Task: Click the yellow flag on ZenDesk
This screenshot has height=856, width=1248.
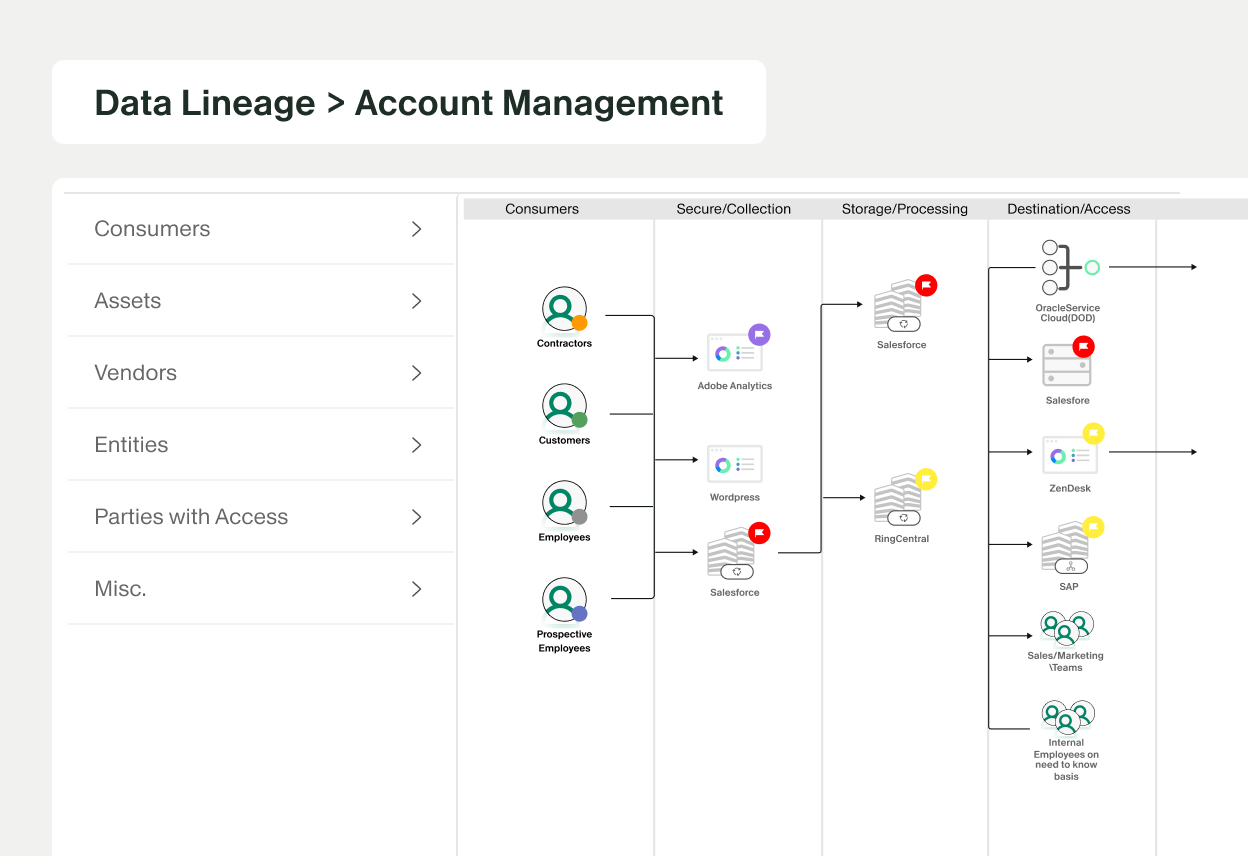Action: [1094, 434]
